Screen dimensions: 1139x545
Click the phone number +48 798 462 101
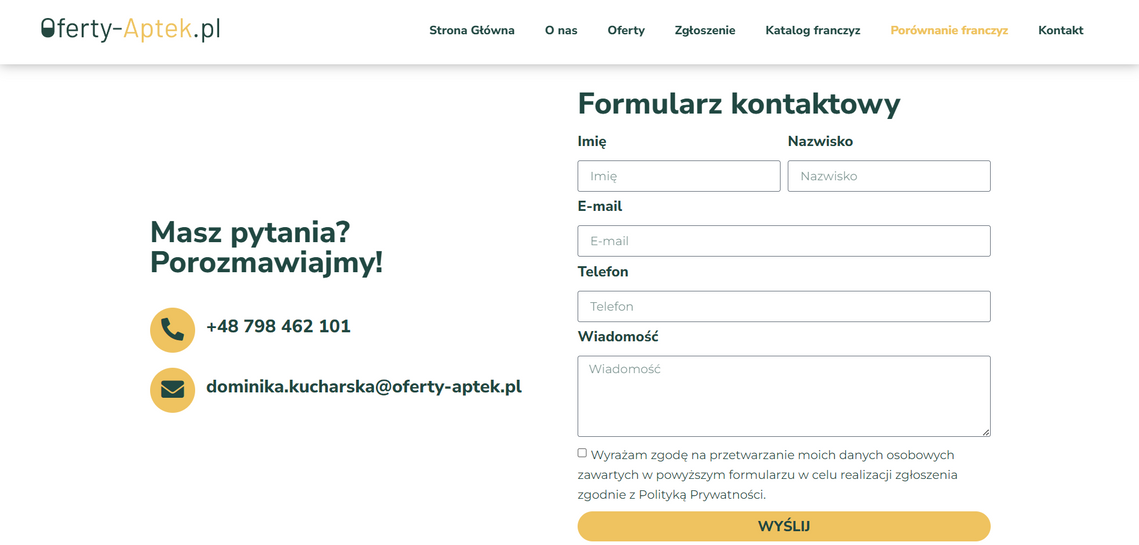click(x=278, y=327)
